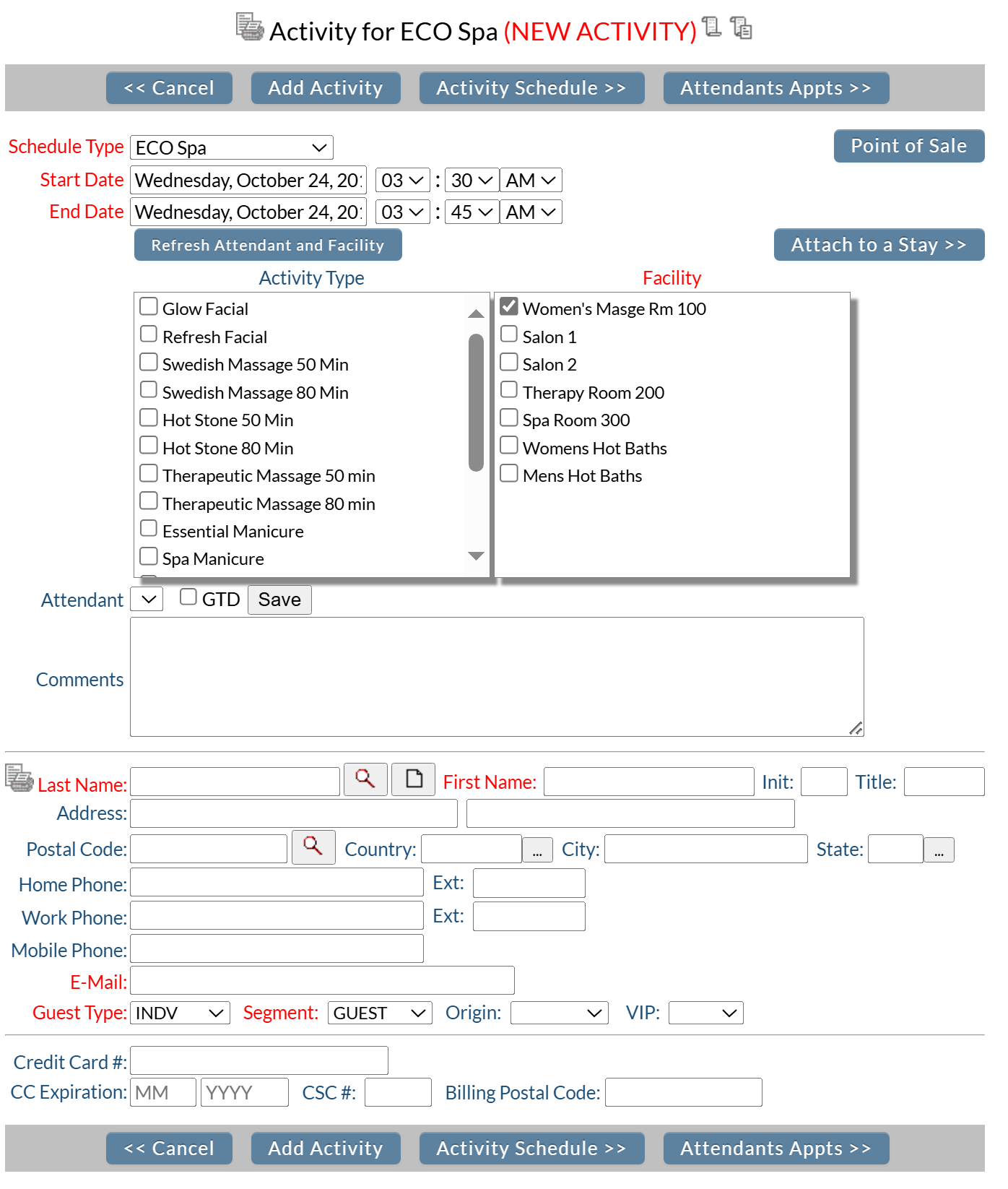The height and width of the screenshot is (1189, 1008).
Task: Check Salon 2 facility
Action: 509,362
